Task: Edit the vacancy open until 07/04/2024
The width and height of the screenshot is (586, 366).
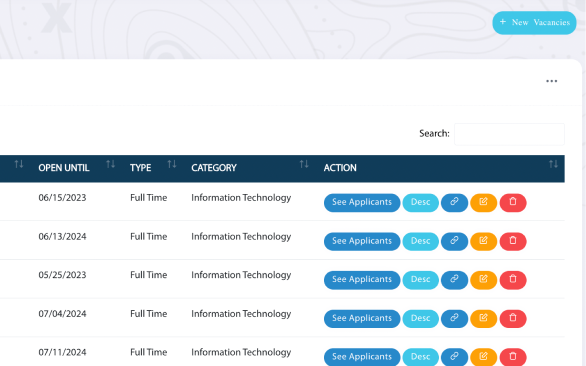Action: 483,319
